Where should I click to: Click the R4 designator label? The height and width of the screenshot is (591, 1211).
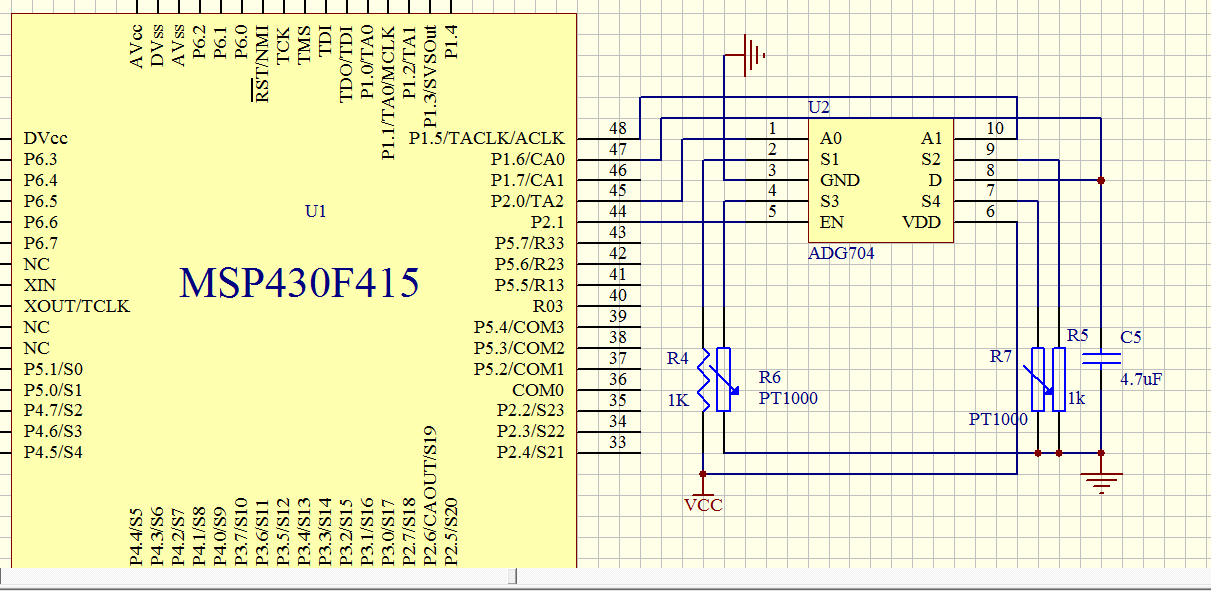point(678,358)
